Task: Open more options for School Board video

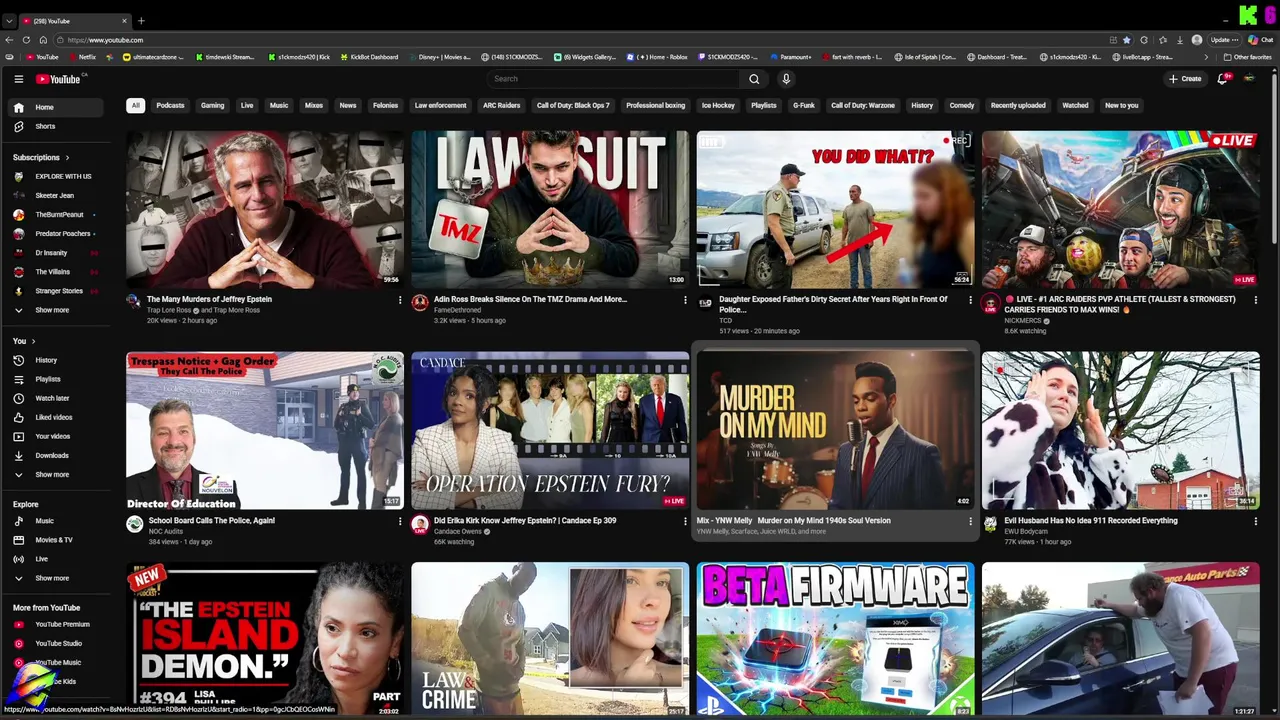Action: click(400, 521)
